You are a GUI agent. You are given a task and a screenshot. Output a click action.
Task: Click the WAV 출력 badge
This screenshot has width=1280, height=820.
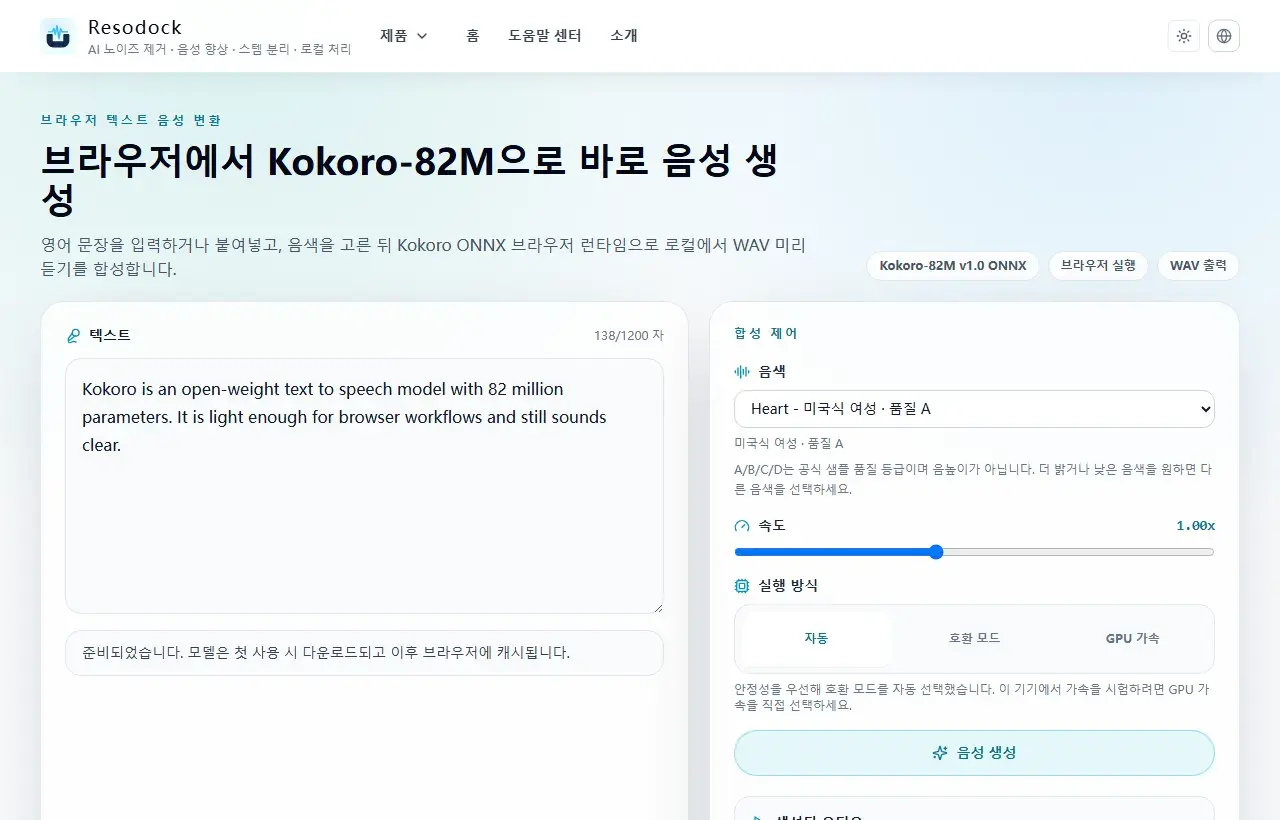1198,266
